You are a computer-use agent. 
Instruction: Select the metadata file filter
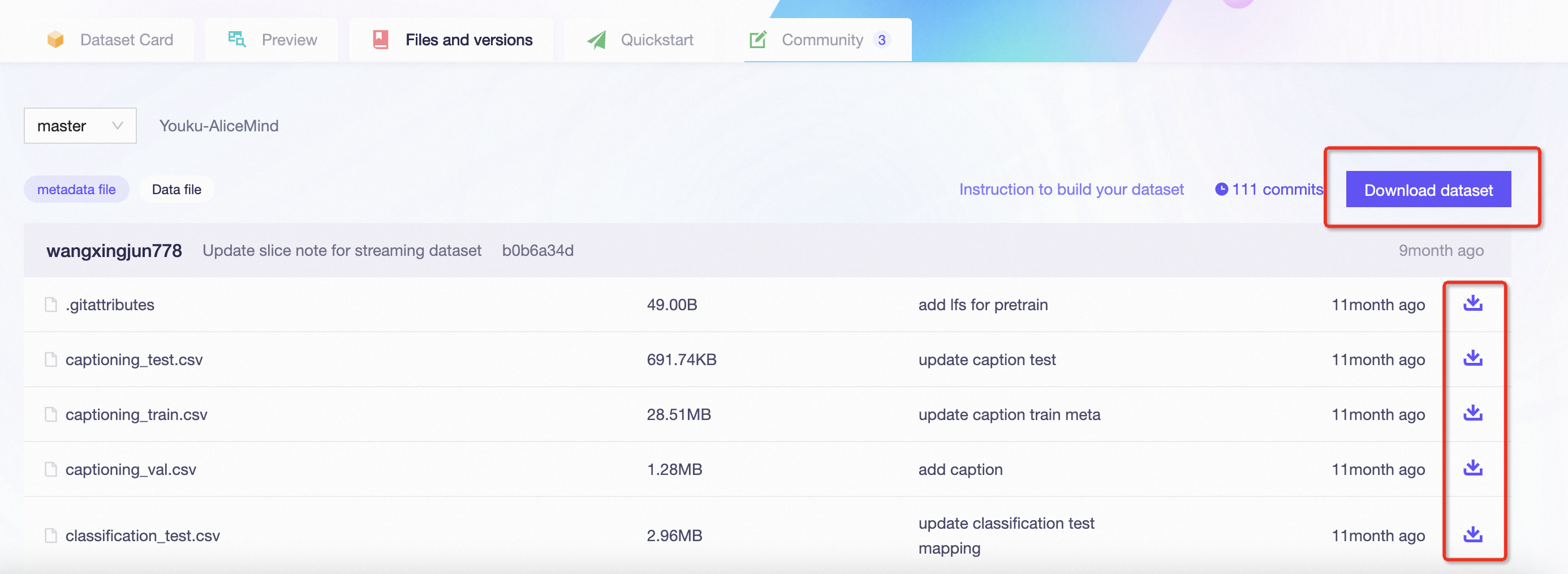(76, 190)
